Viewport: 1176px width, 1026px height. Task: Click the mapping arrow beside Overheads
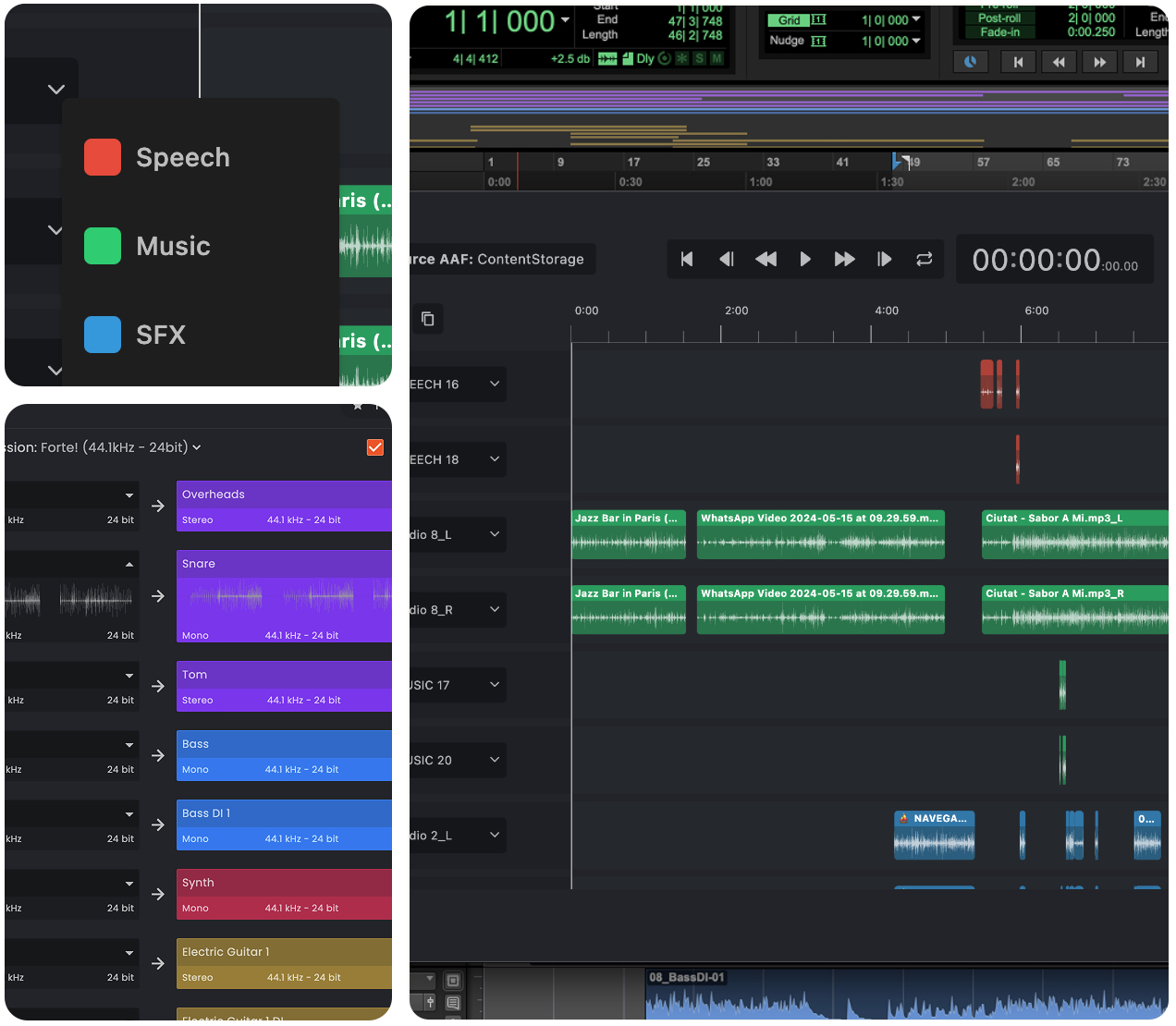click(x=158, y=506)
